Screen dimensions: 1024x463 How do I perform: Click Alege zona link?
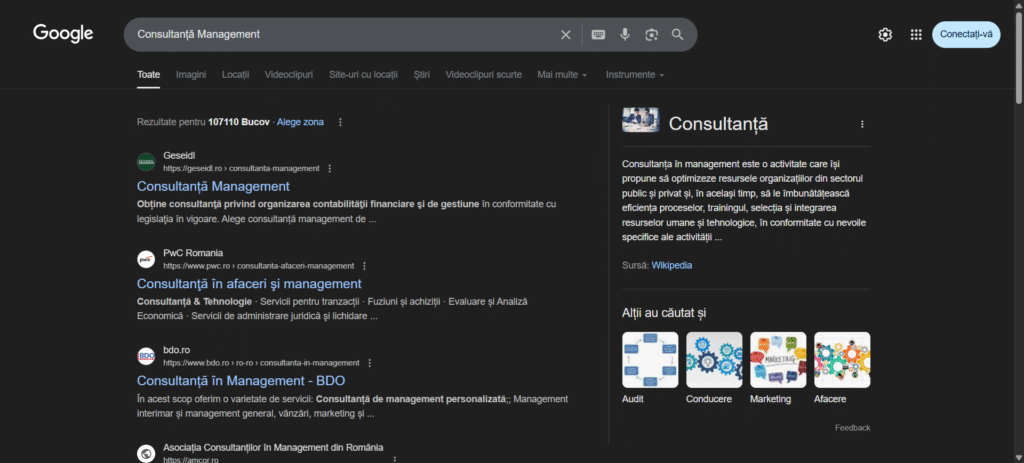pyautogui.click(x=300, y=122)
